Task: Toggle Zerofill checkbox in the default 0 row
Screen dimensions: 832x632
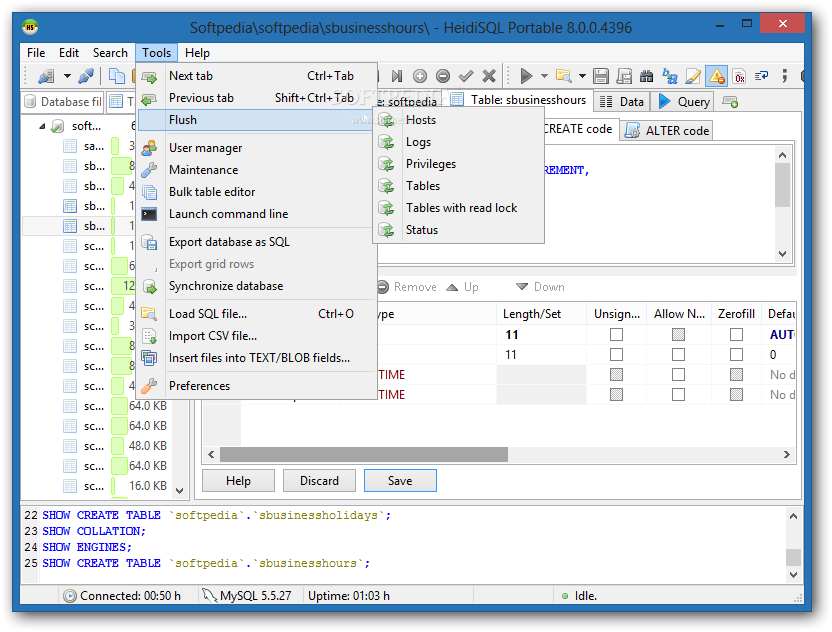Action: tap(736, 354)
